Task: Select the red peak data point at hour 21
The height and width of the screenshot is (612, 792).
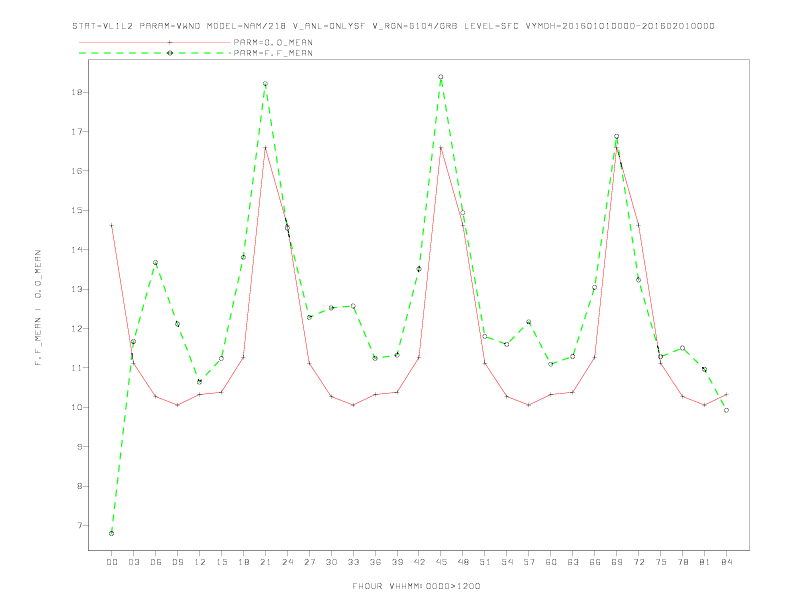Action: [265, 148]
